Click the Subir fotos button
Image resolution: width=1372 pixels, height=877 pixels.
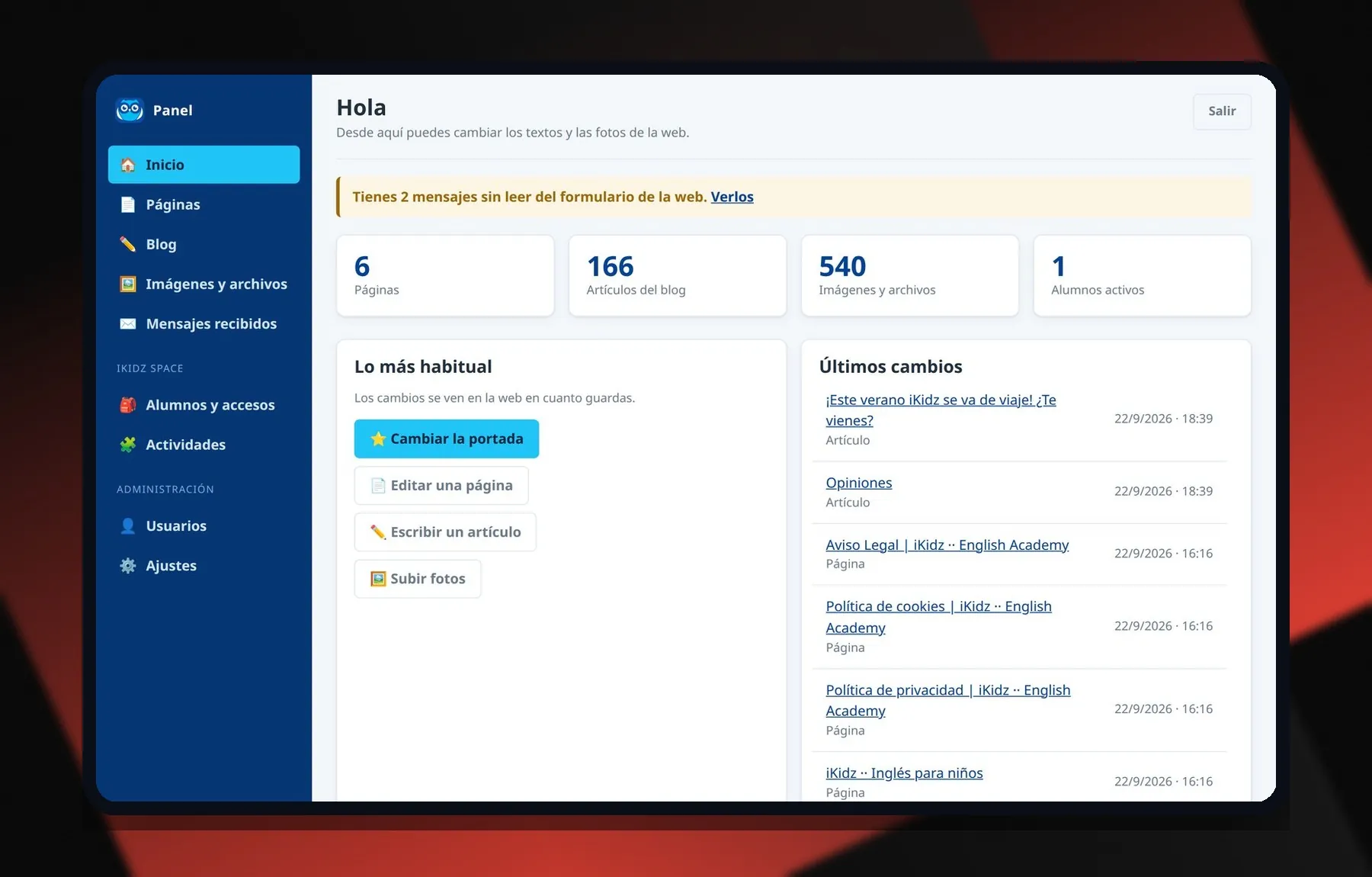[x=418, y=579]
